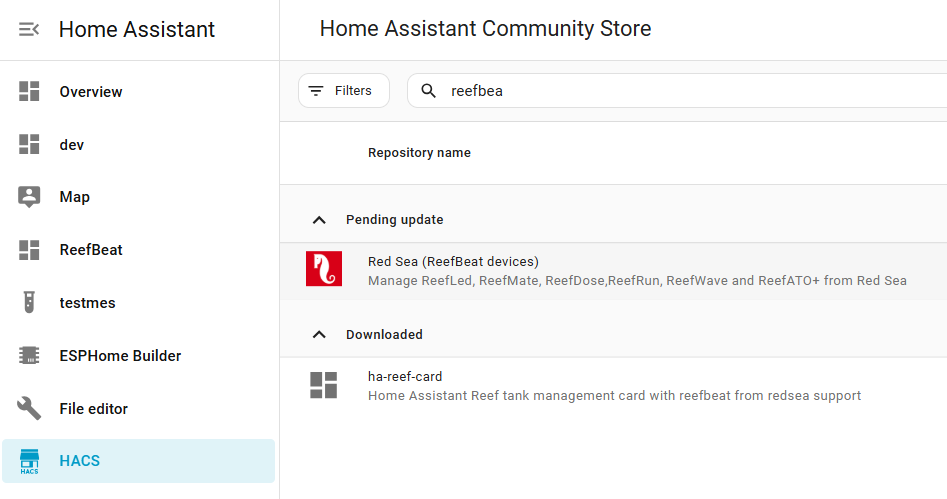Click the search field containing reefbea
The height and width of the screenshot is (499, 947).
click(x=677, y=91)
